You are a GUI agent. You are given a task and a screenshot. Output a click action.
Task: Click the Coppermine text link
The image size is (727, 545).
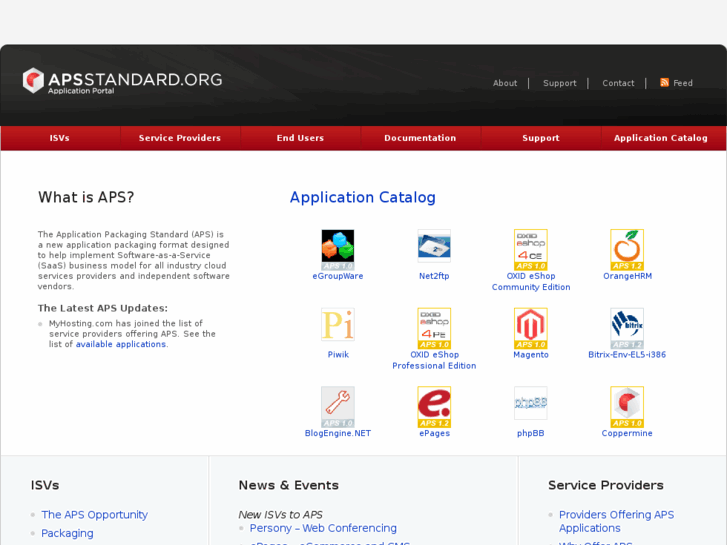627,433
